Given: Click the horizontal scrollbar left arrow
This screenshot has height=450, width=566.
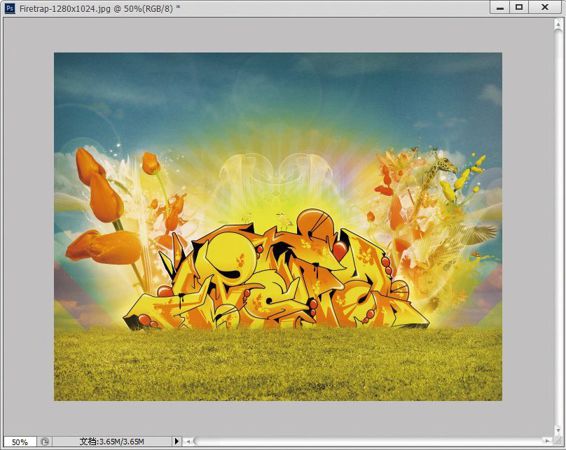Looking at the screenshot, I should (x=188, y=441).
